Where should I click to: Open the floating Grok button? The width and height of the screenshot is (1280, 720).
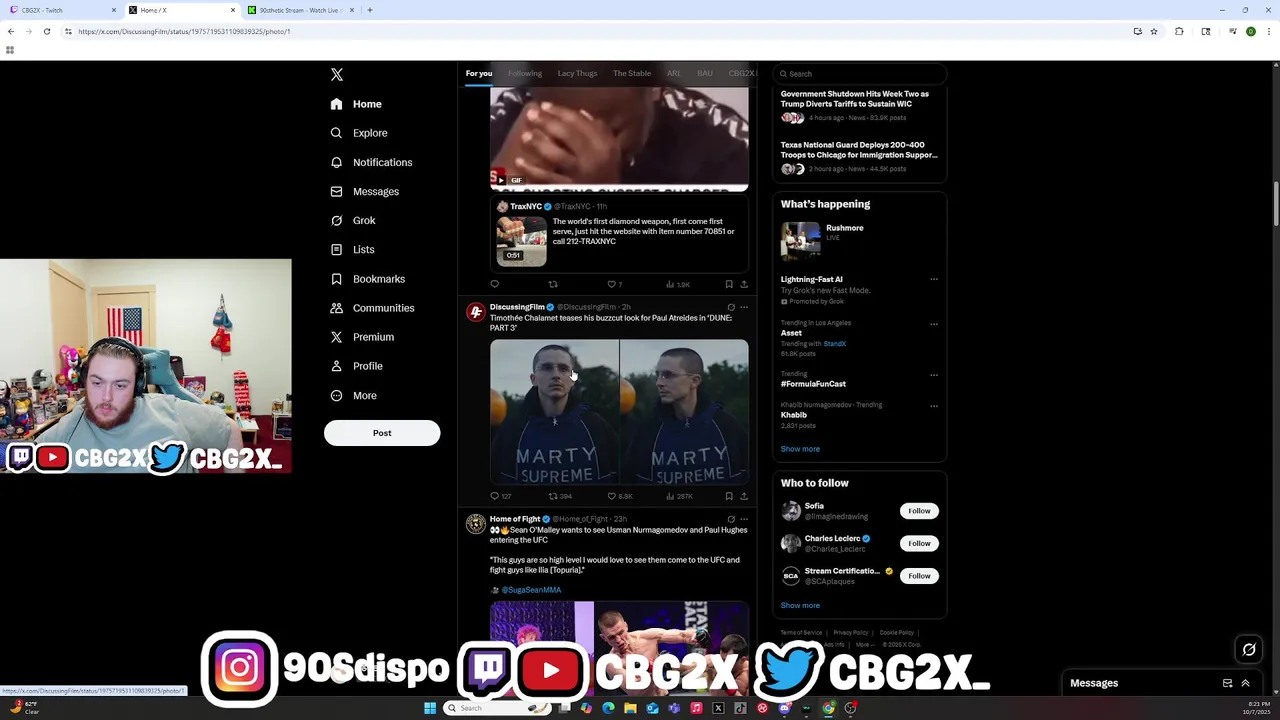(1249, 650)
